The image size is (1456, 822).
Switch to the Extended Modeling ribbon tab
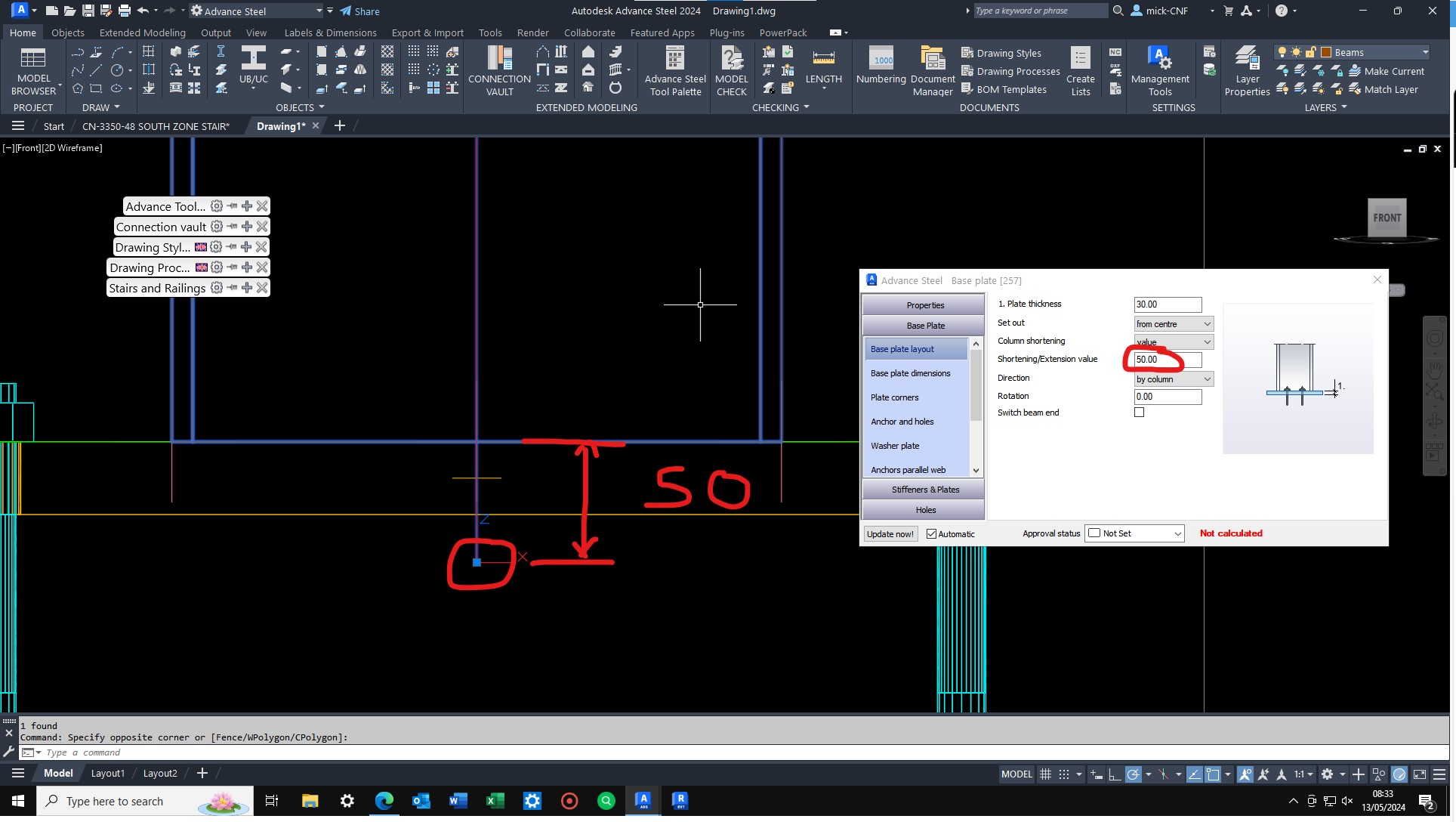tap(142, 32)
